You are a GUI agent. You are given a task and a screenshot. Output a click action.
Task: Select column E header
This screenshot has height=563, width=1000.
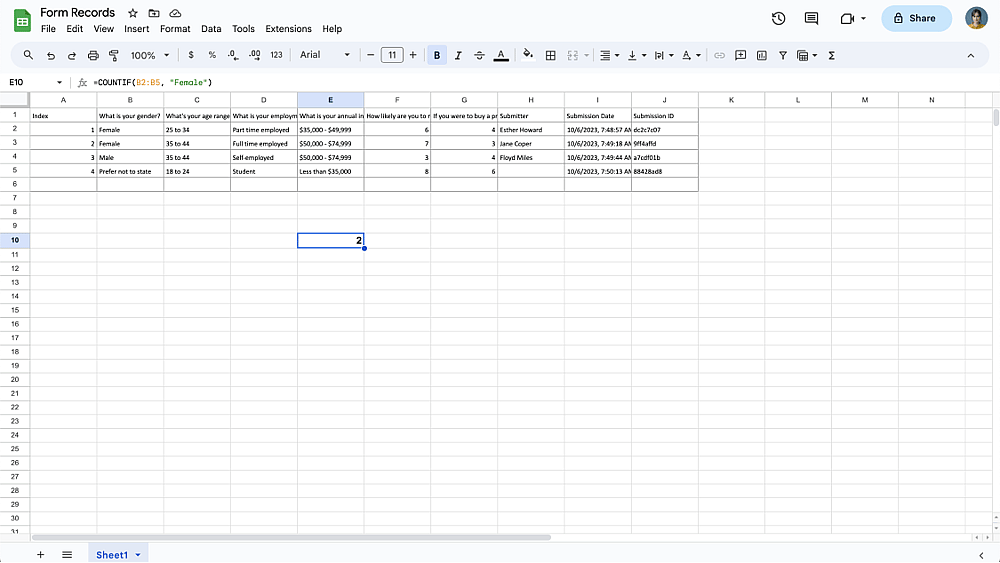tap(330, 100)
